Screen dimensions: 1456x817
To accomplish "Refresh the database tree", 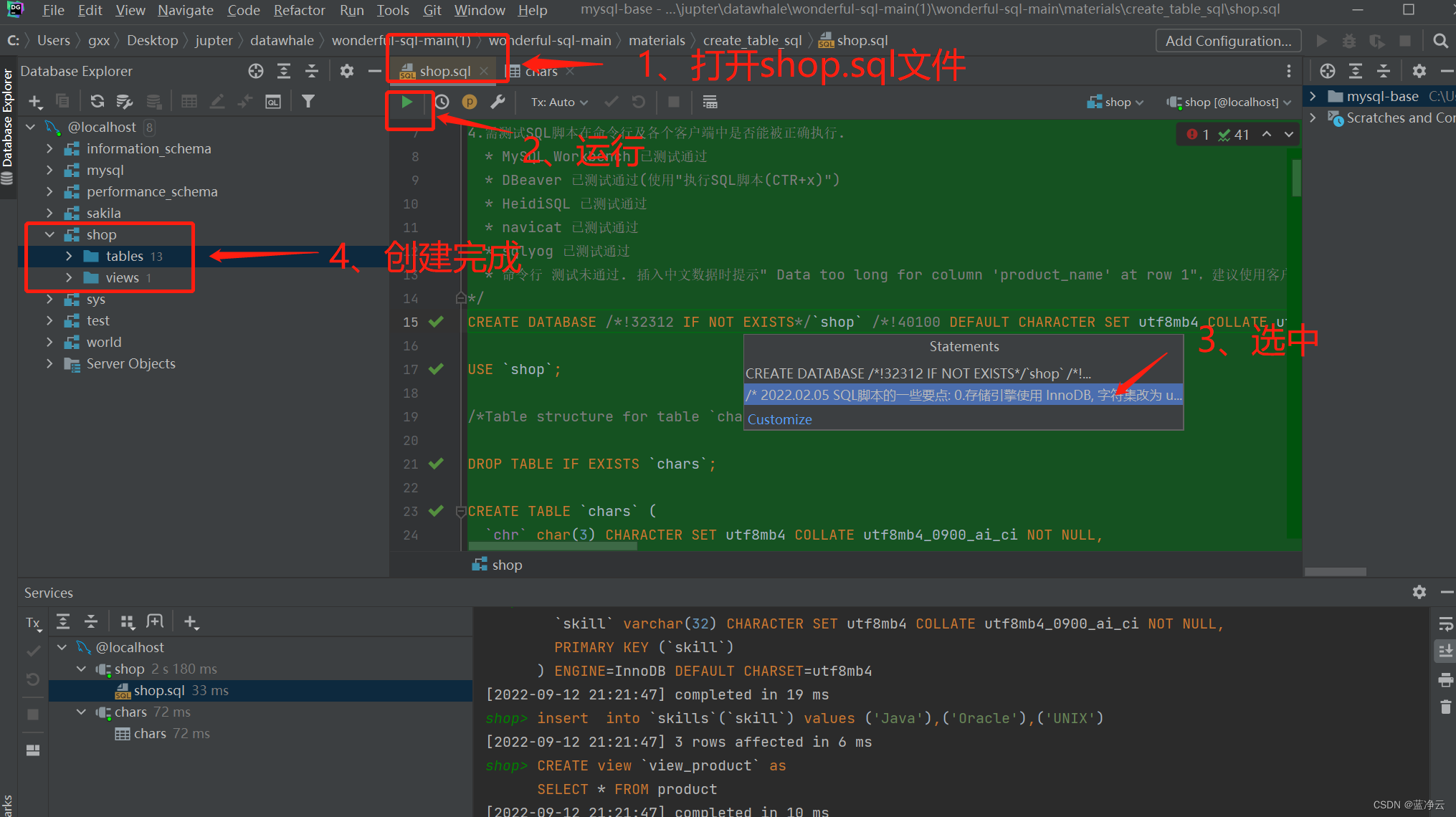I will [x=97, y=102].
